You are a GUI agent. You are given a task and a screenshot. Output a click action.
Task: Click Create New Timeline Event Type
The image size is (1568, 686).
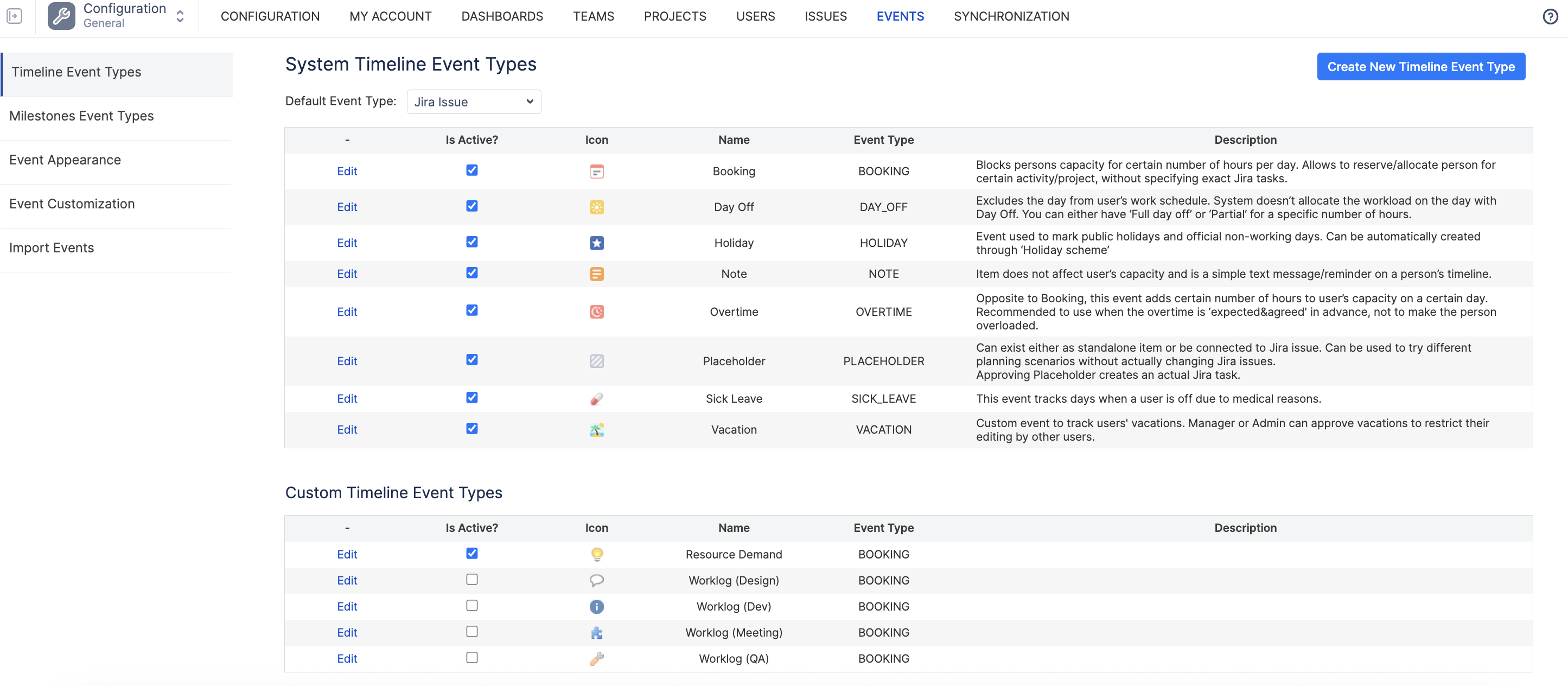pos(1421,67)
